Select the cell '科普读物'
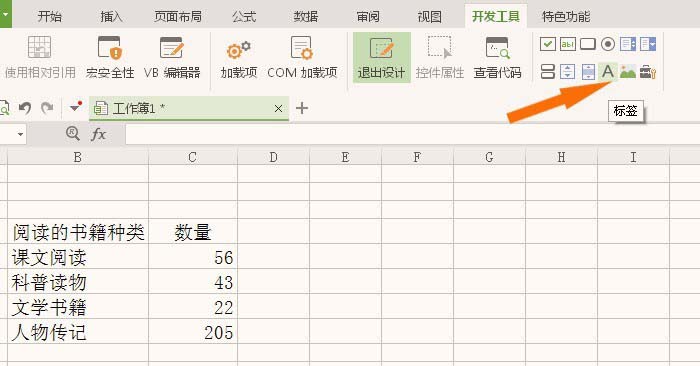Viewport: 700px width, 366px height. [x=78, y=282]
